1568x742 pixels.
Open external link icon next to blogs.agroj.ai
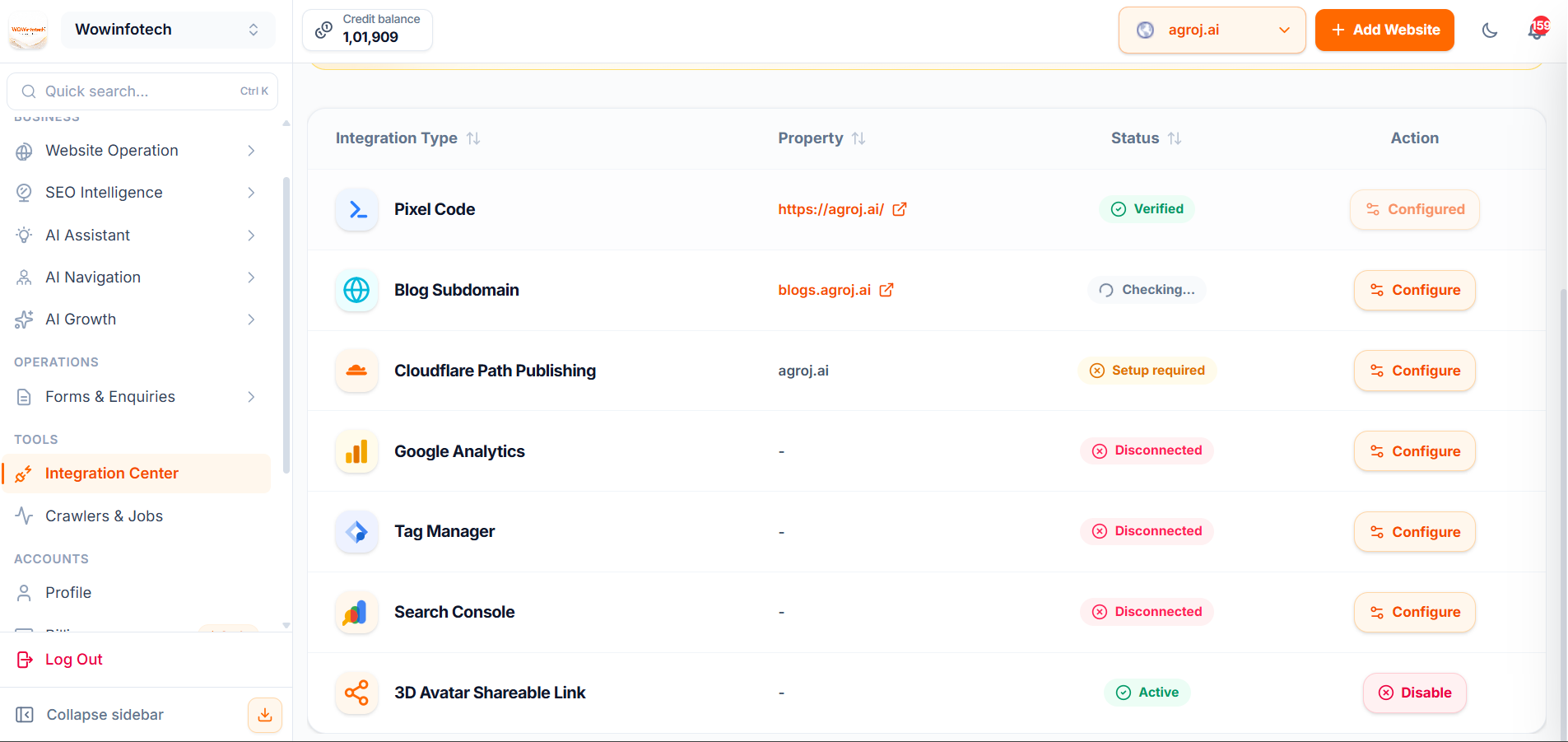(886, 290)
